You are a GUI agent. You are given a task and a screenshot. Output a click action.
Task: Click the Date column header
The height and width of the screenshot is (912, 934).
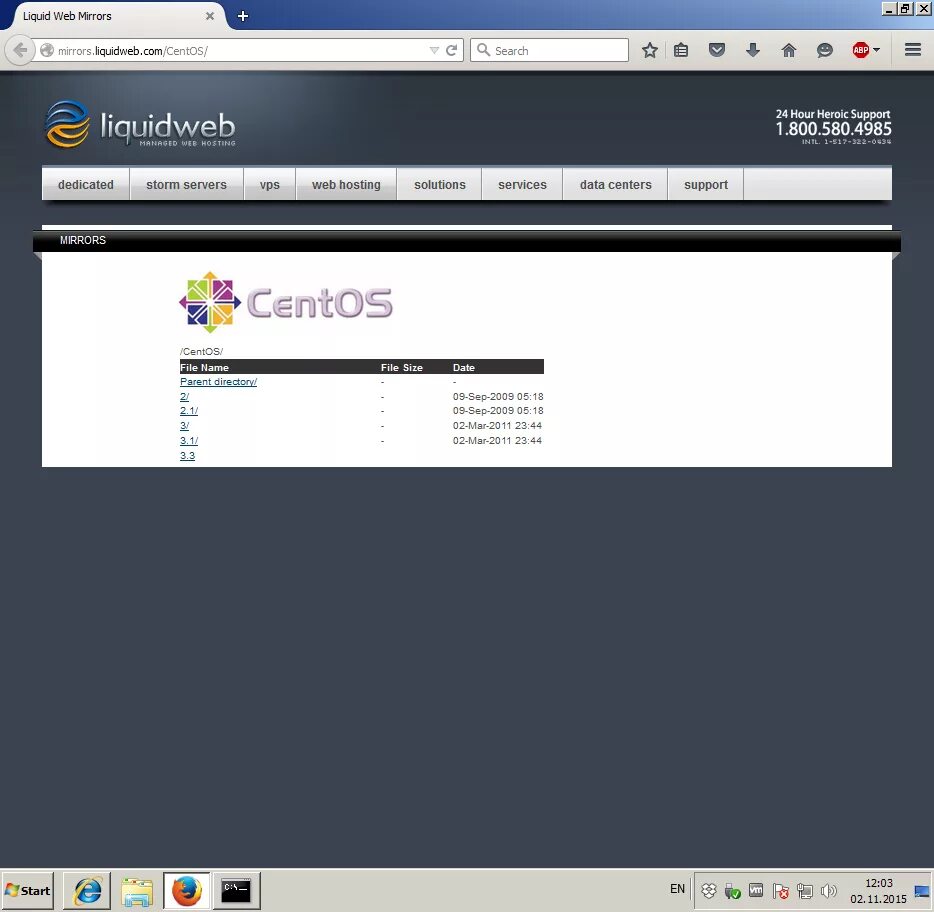click(x=463, y=368)
